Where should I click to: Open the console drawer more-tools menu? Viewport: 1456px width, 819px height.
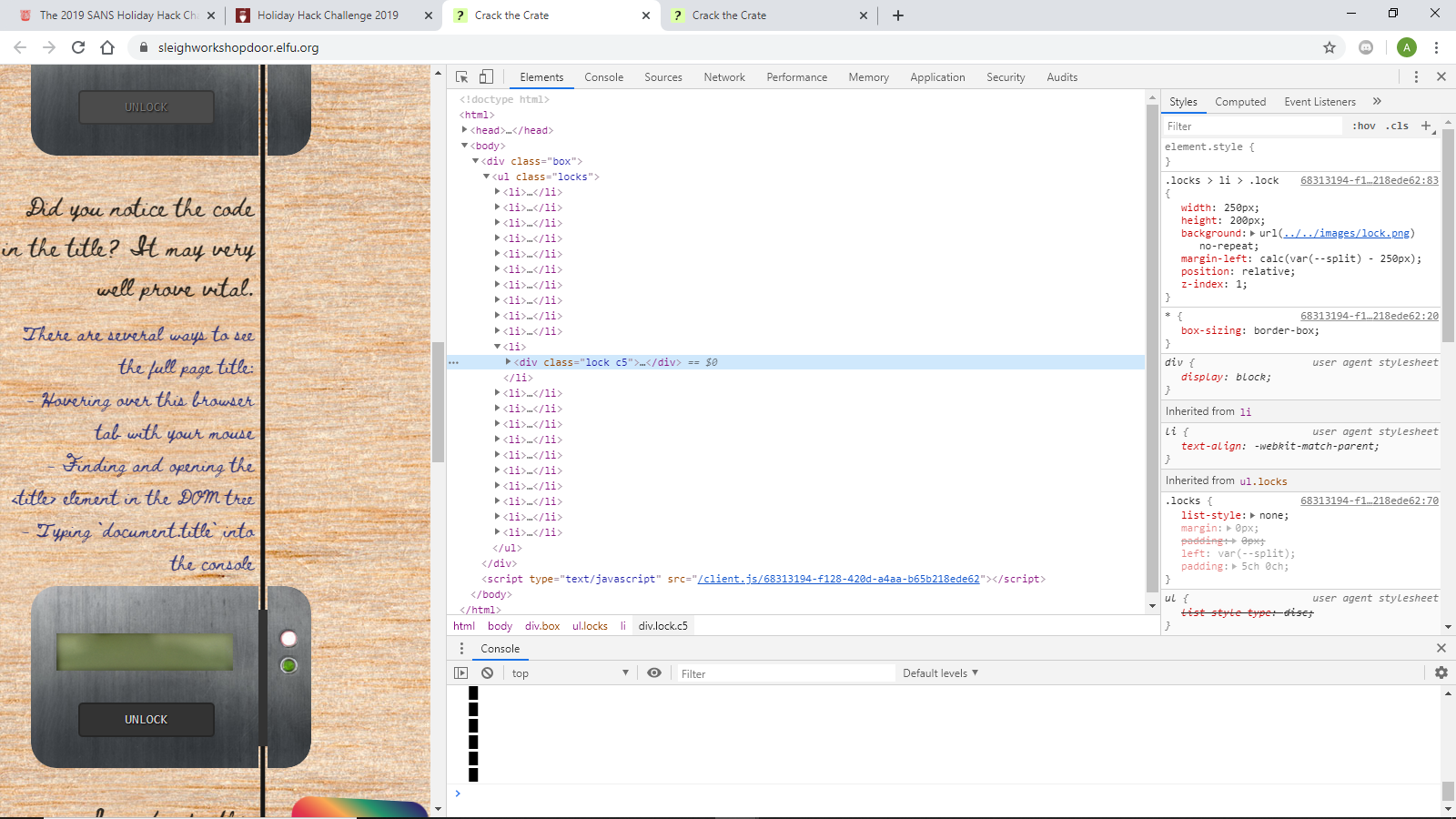(461, 649)
